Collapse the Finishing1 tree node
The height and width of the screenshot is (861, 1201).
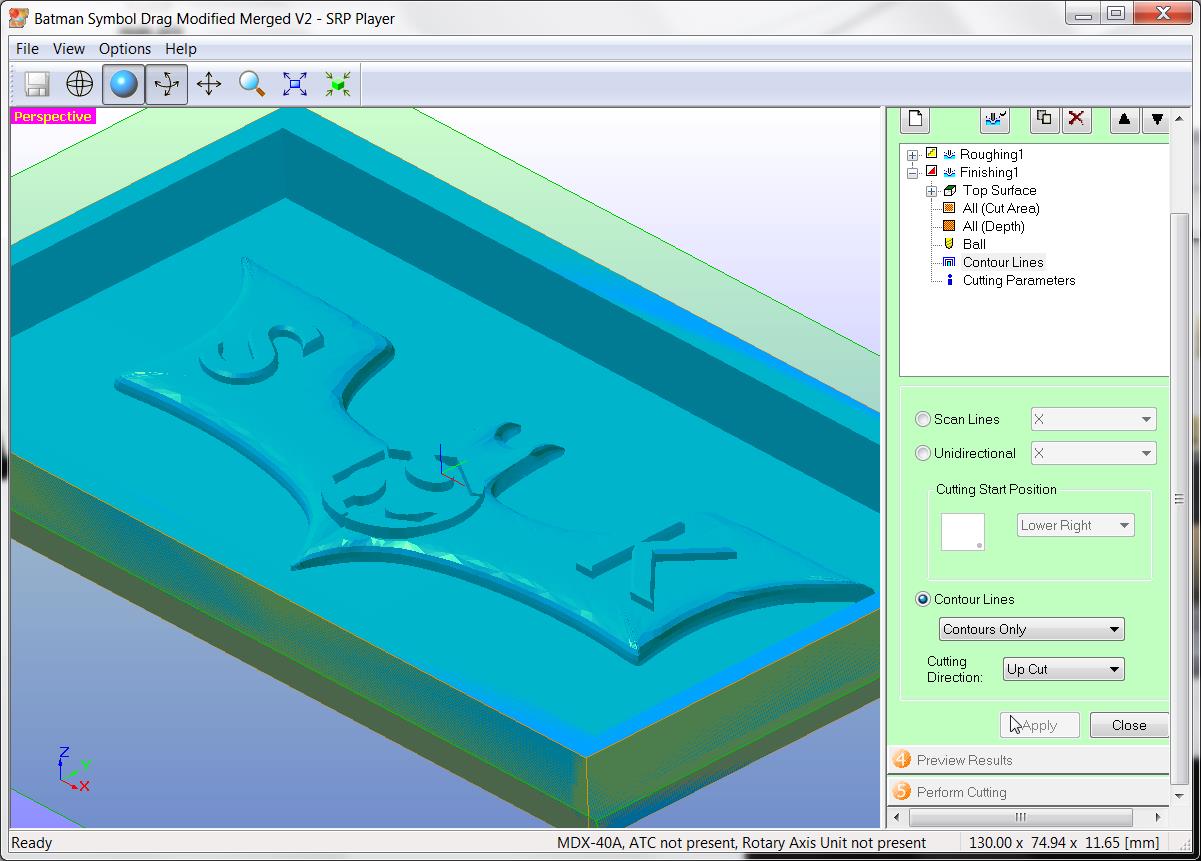pyautogui.click(x=912, y=173)
